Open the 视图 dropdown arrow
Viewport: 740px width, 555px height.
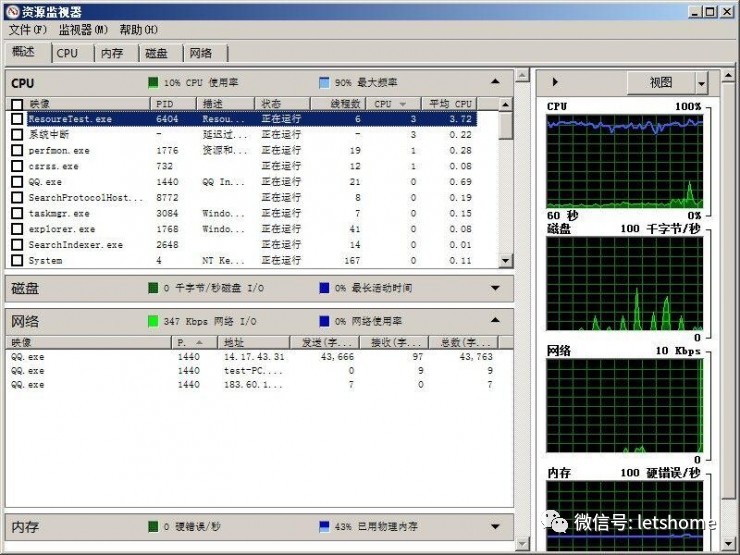click(701, 83)
